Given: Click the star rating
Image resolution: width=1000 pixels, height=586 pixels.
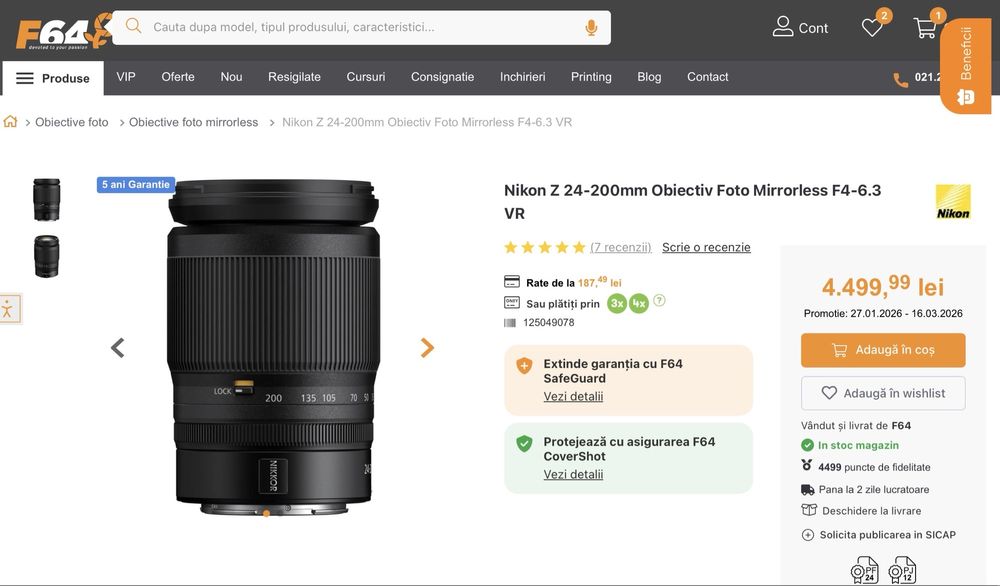Looking at the screenshot, I should pos(545,247).
